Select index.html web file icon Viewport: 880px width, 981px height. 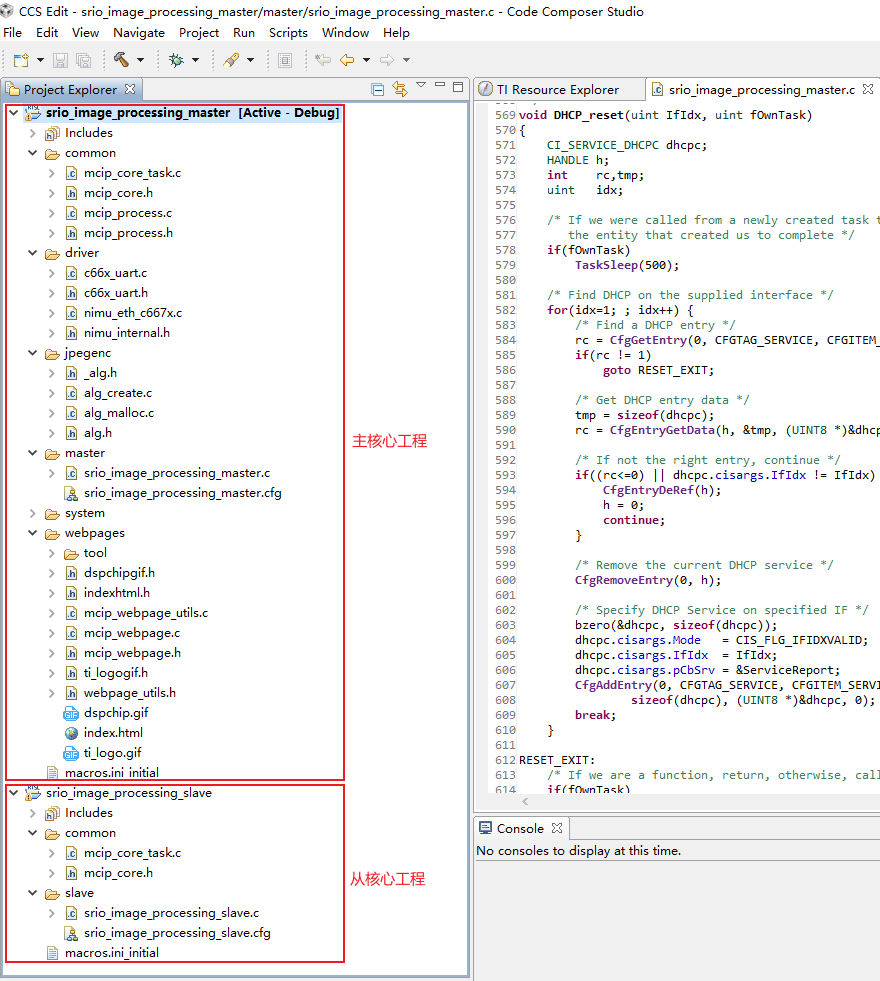click(x=71, y=733)
